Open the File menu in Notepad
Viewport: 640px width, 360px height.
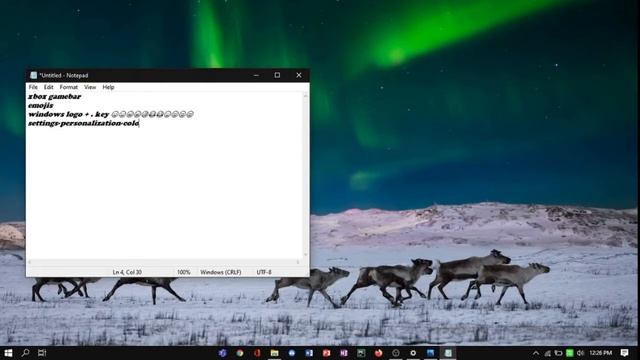pyautogui.click(x=33, y=87)
